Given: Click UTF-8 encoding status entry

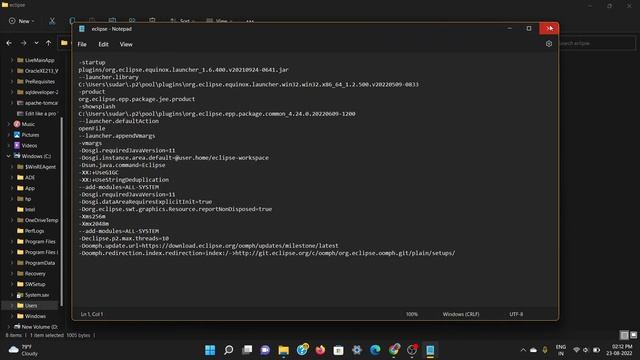Looking at the screenshot, I should pyautogui.click(x=516, y=314).
